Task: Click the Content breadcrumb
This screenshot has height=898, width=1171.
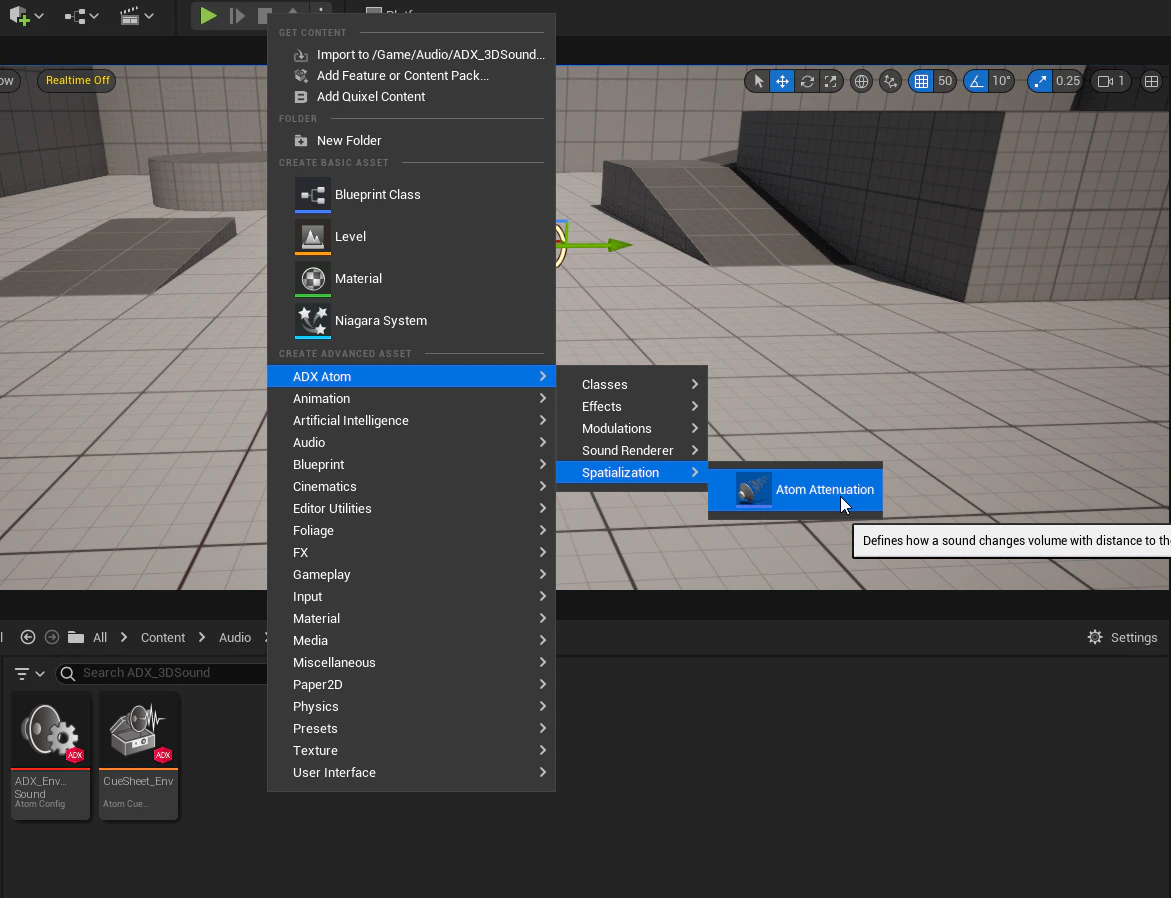Action: tap(163, 637)
